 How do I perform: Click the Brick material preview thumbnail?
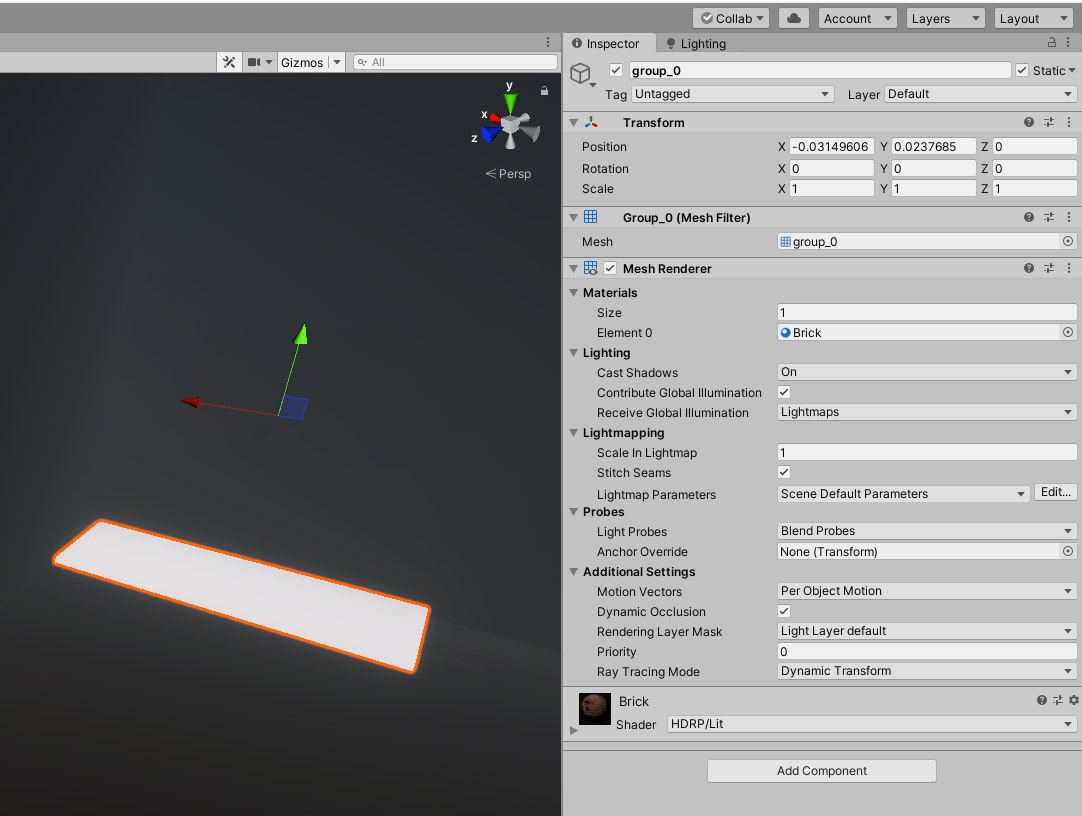pyautogui.click(x=594, y=708)
